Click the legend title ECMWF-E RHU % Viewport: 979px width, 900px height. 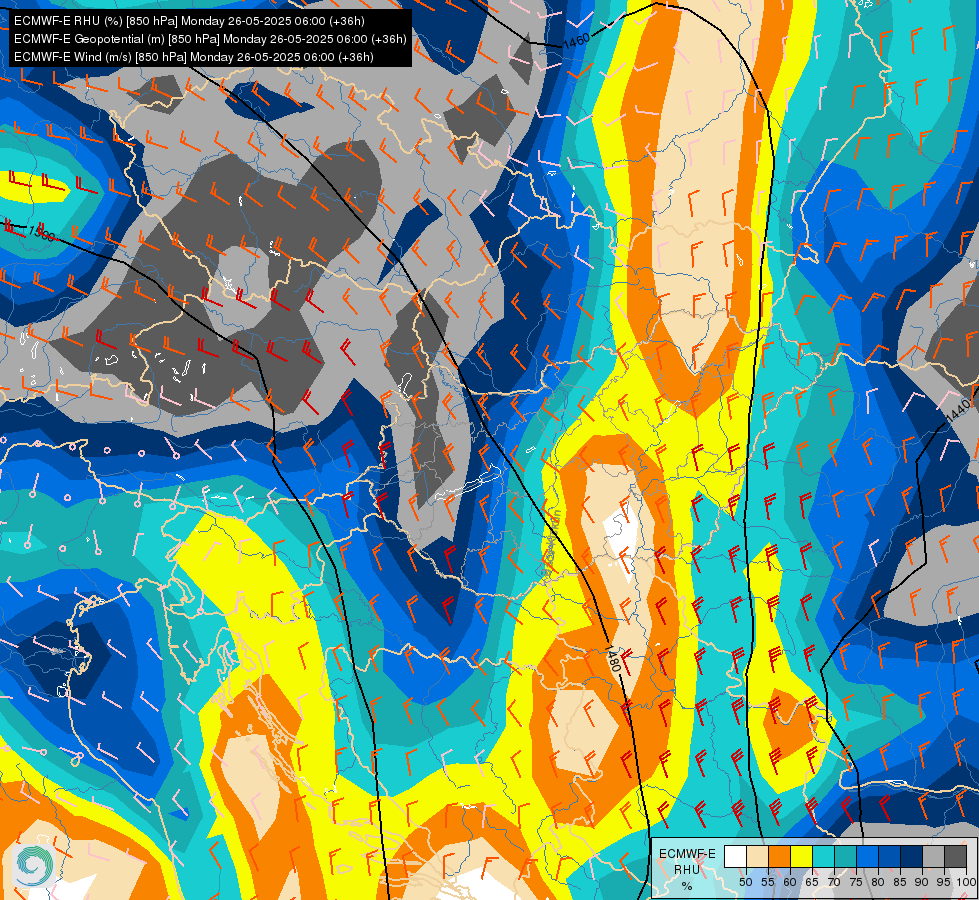687,869
